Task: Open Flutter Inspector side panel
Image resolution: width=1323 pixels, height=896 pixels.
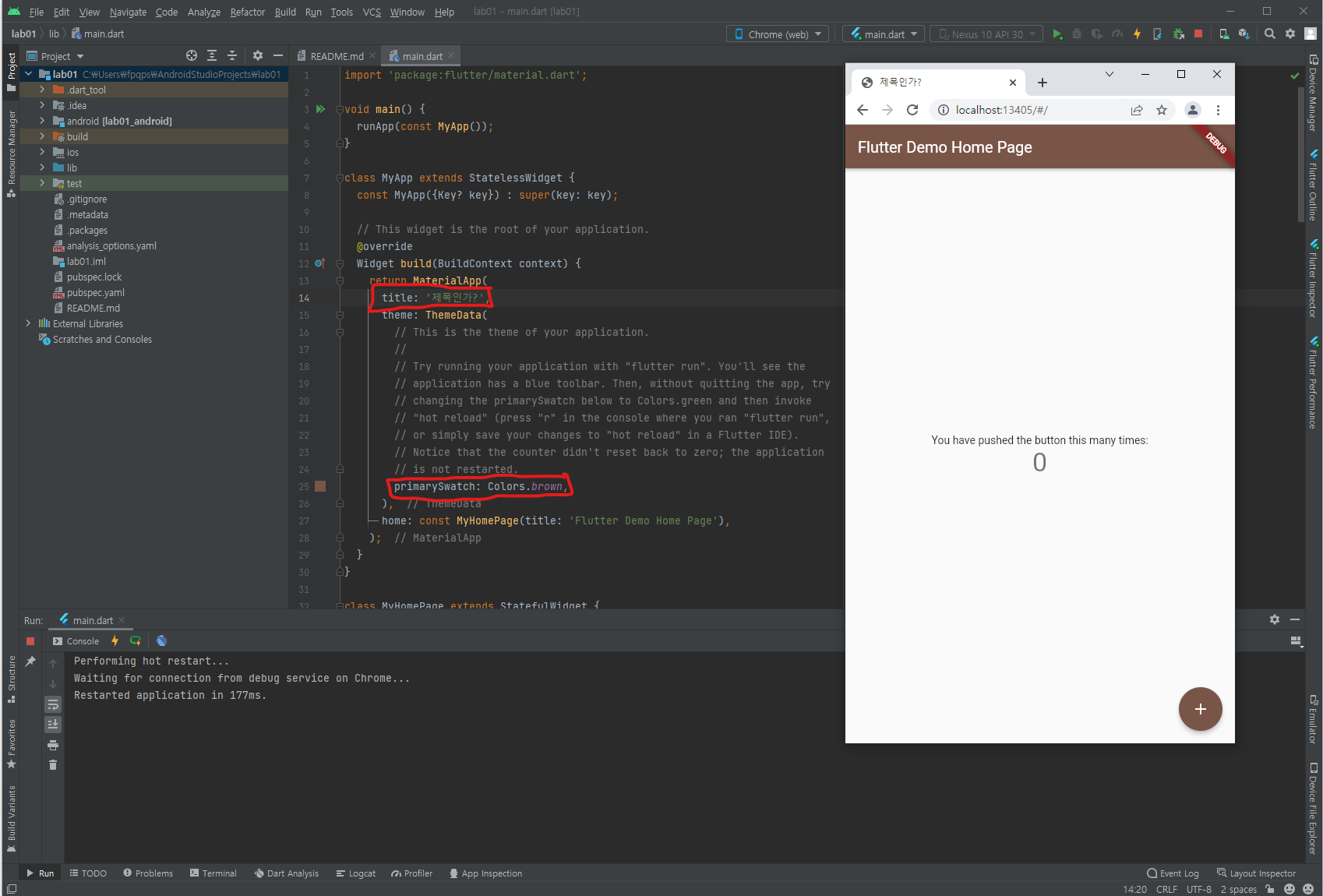Action: [x=1314, y=278]
